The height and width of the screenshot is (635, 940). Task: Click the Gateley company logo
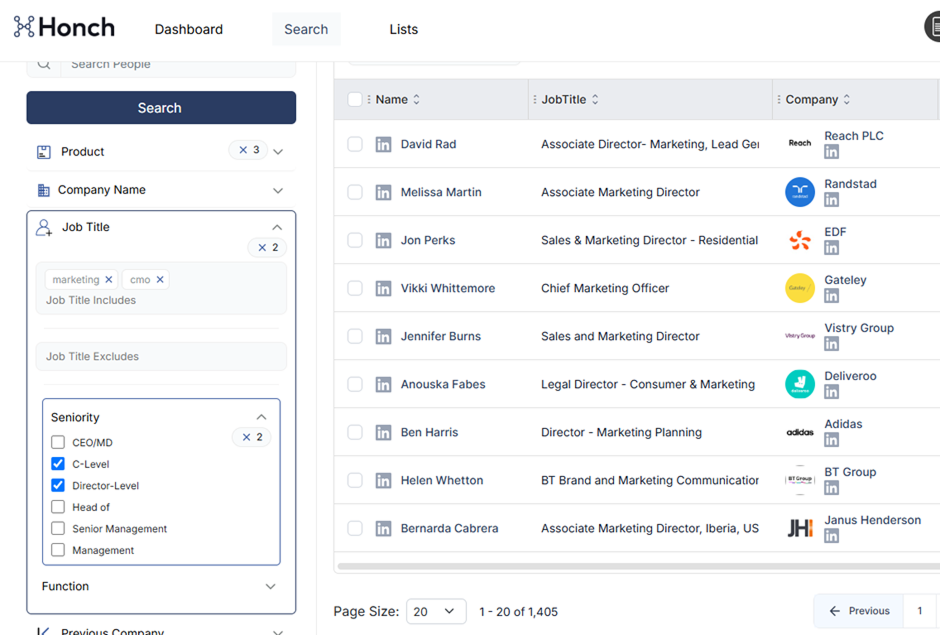coord(800,288)
